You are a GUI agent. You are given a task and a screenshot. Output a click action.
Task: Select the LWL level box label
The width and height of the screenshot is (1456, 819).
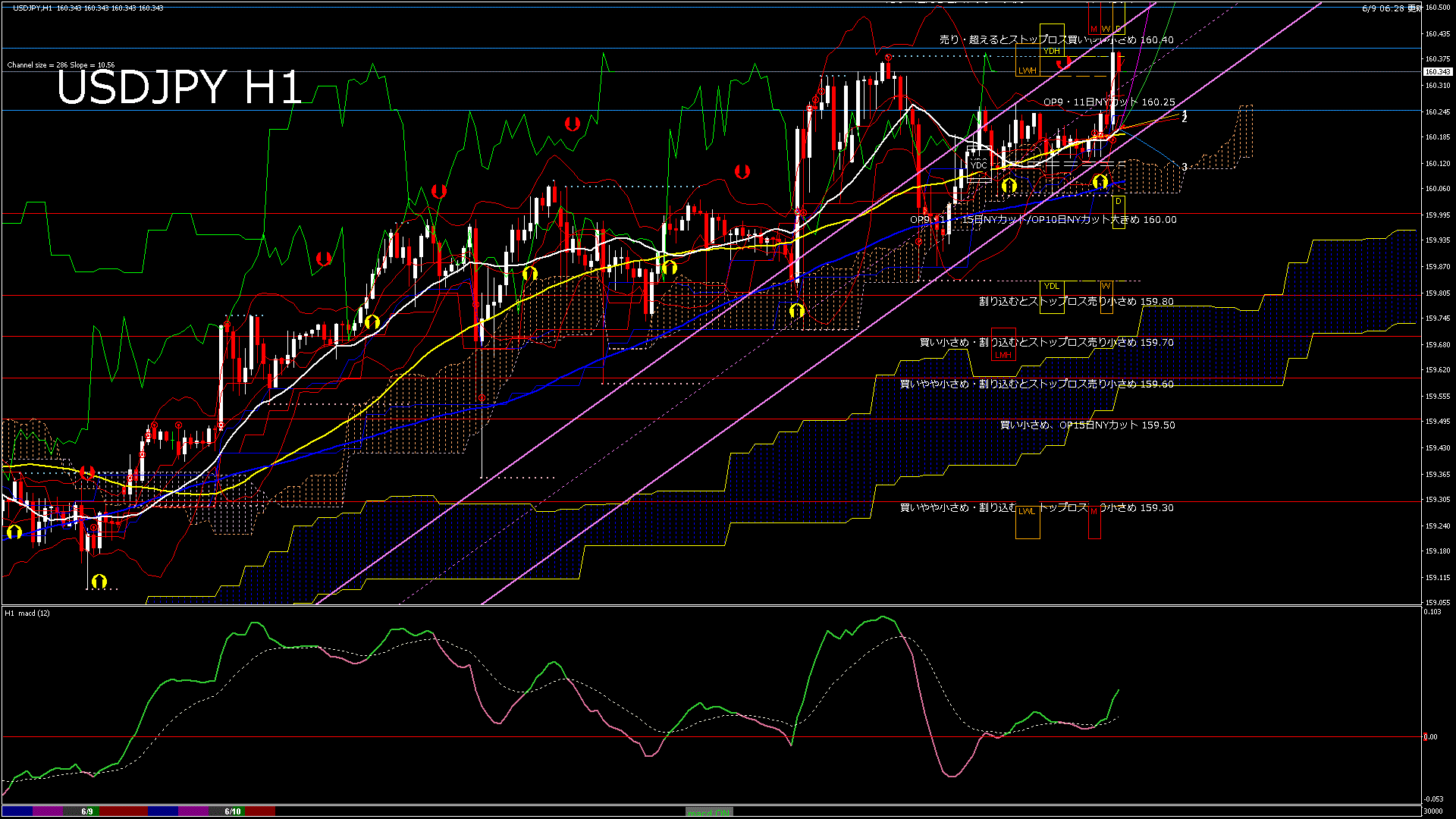[x=1027, y=511]
